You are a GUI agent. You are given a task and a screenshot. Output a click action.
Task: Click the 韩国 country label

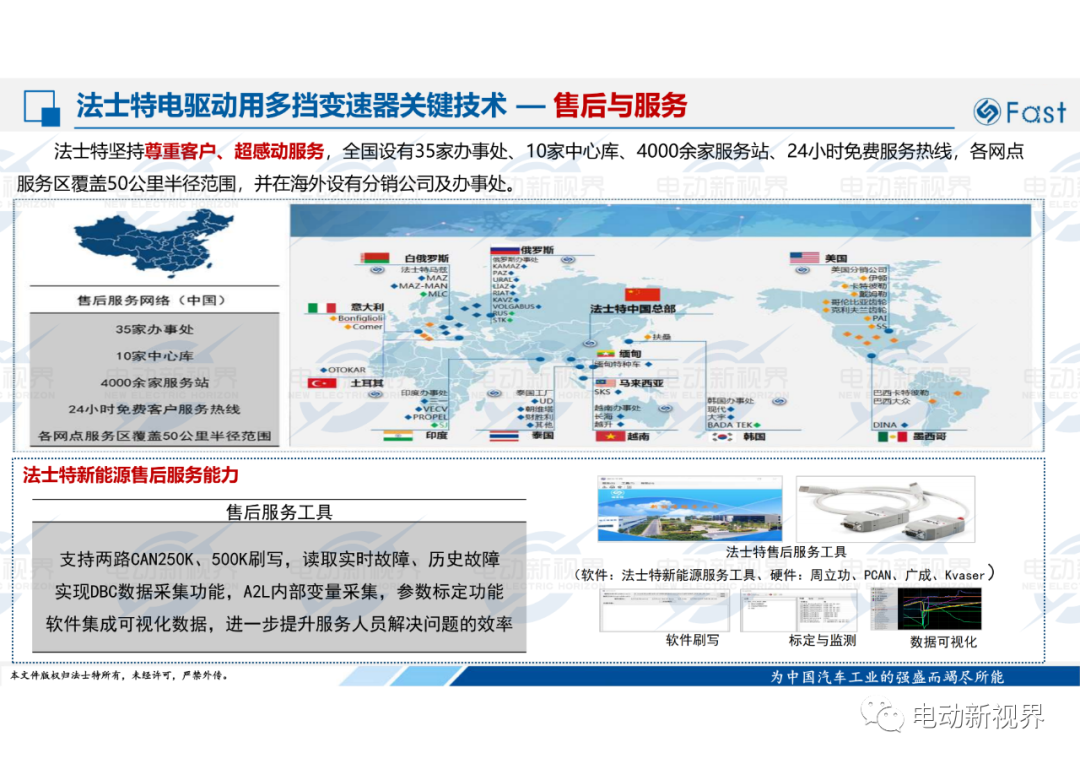click(x=754, y=437)
